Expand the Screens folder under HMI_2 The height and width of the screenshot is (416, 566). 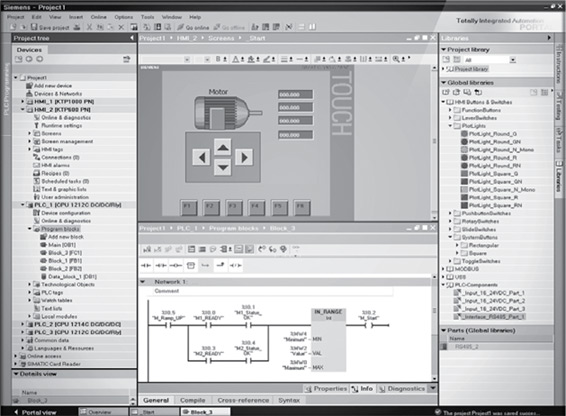tap(30, 133)
